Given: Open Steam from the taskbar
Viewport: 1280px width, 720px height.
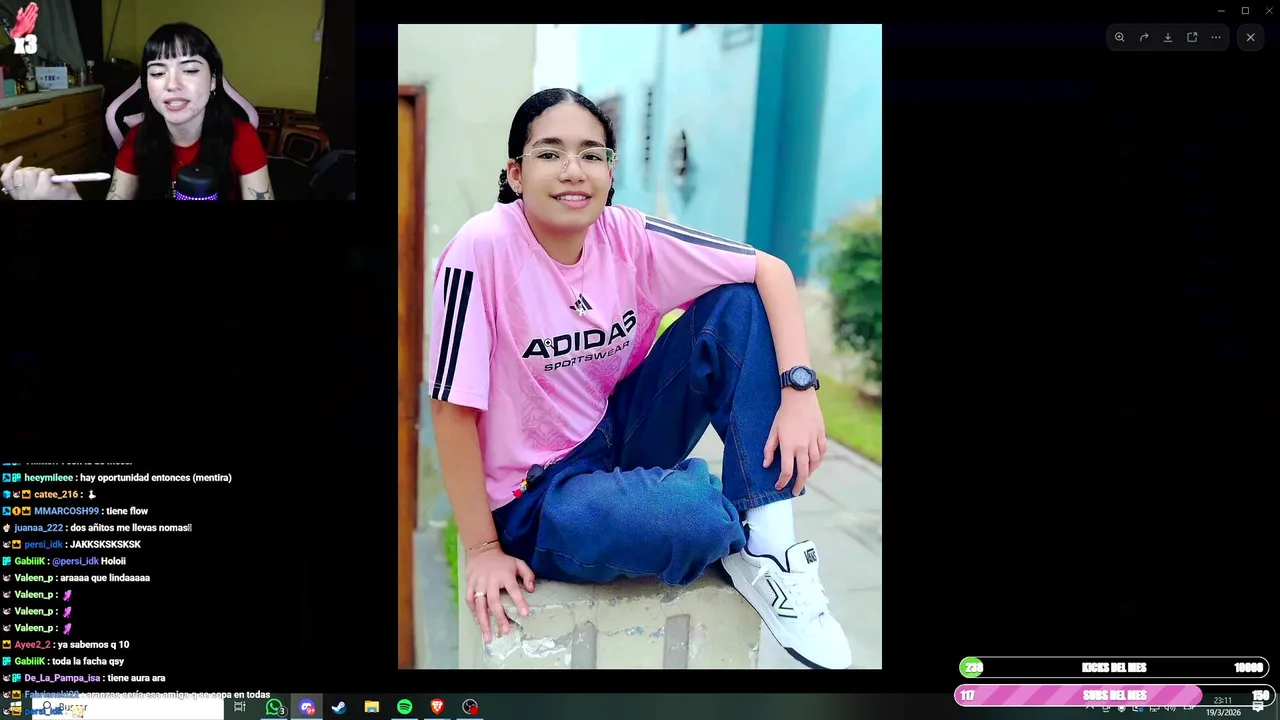Looking at the screenshot, I should 339,707.
